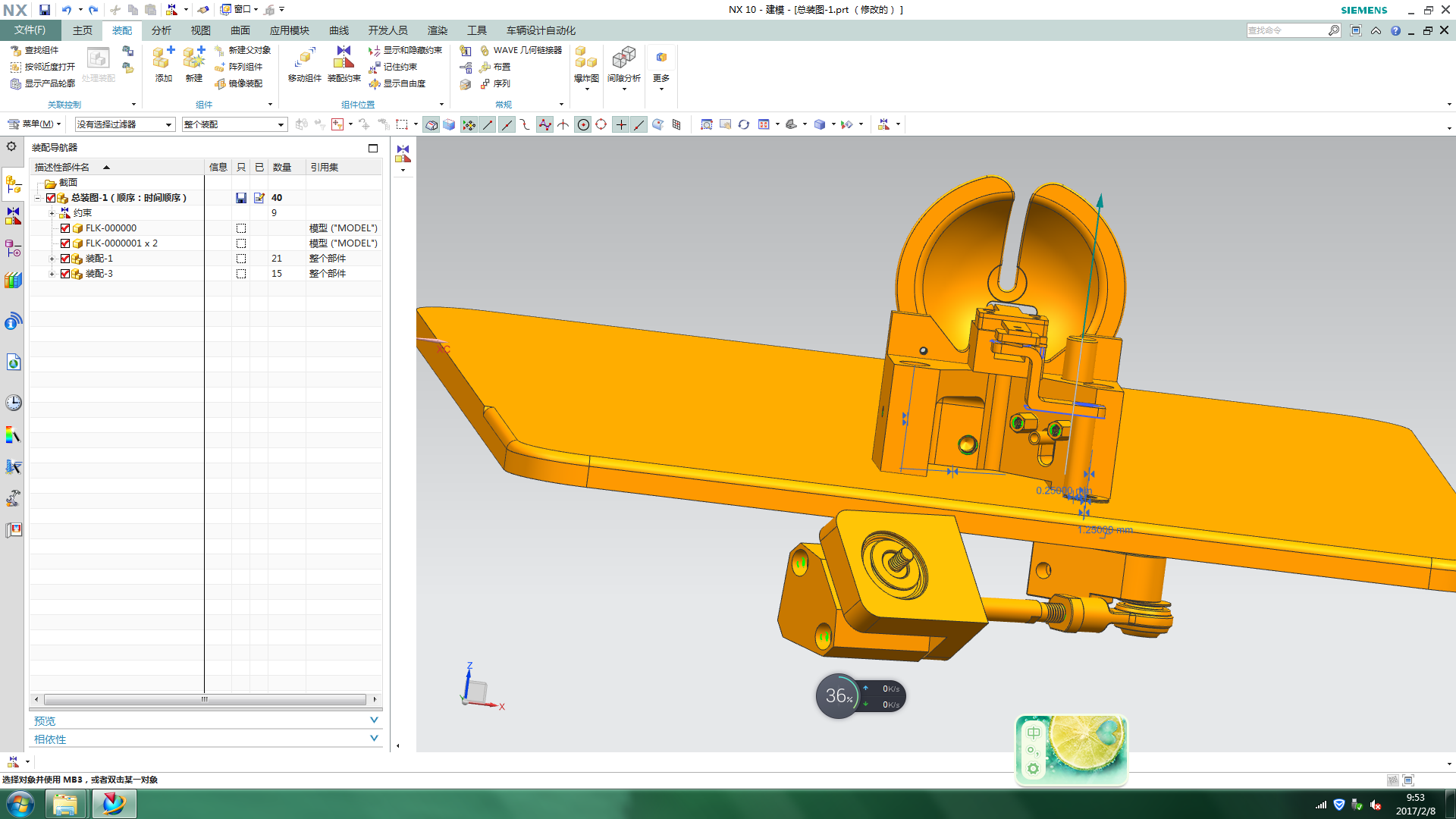
Task: Expand the 装配-1 subassembly node
Action: click(x=52, y=259)
